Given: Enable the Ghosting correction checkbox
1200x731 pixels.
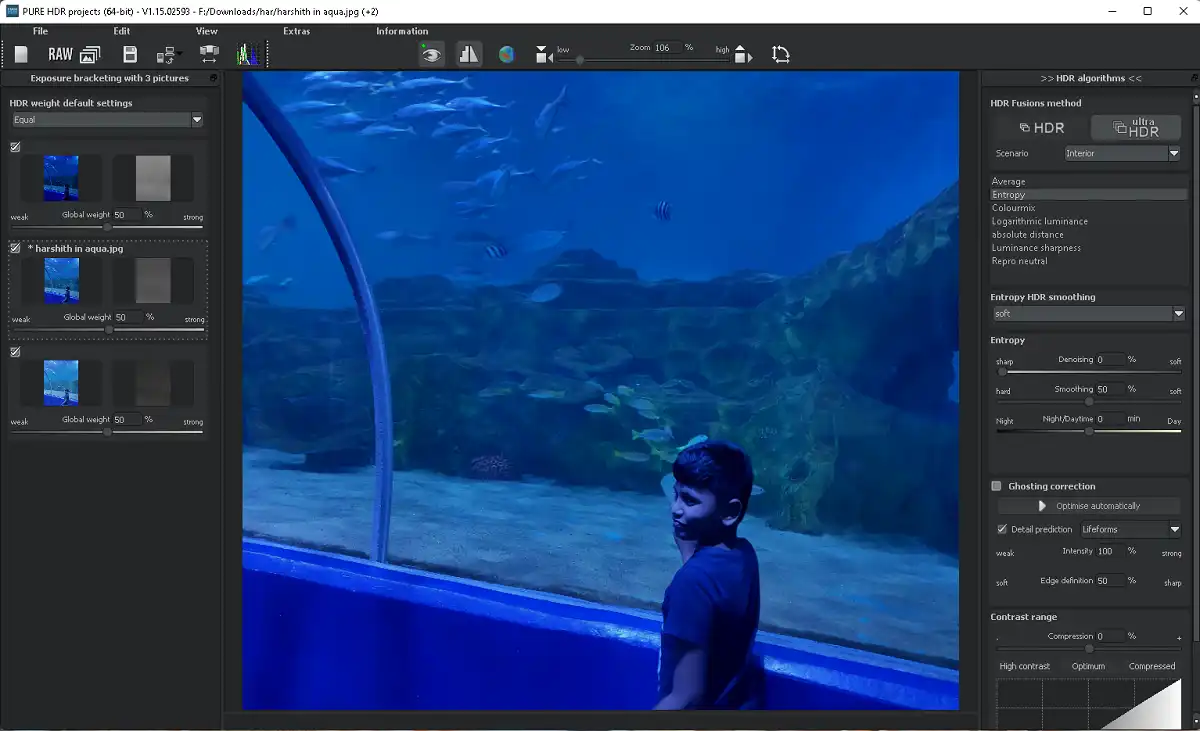Looking at the screenshot, I should [996, 486].
